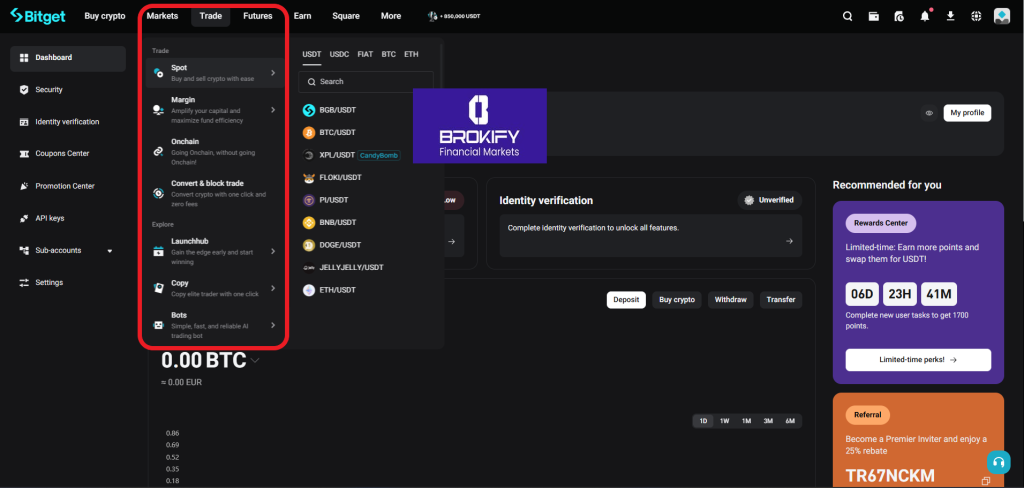1024x488 pixels.
Task: Open the Trade menu
Action: pyautogui.click(x=210, y=16)
